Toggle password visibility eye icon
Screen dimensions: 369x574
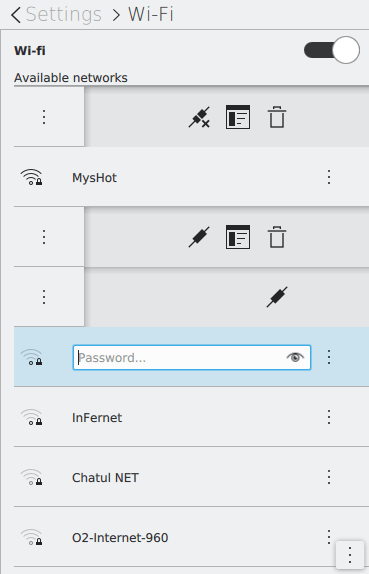click(295, 357)
